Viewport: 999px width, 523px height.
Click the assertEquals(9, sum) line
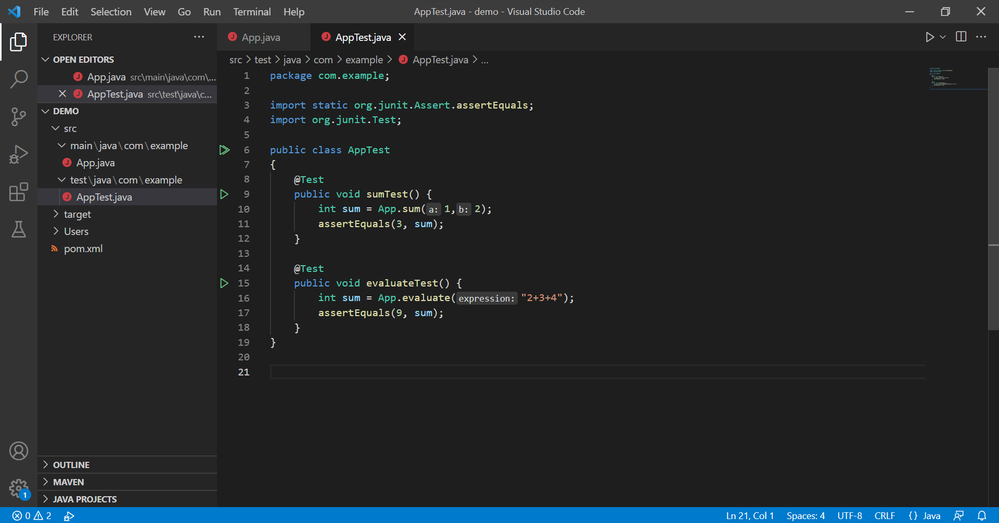pos(381,313)
